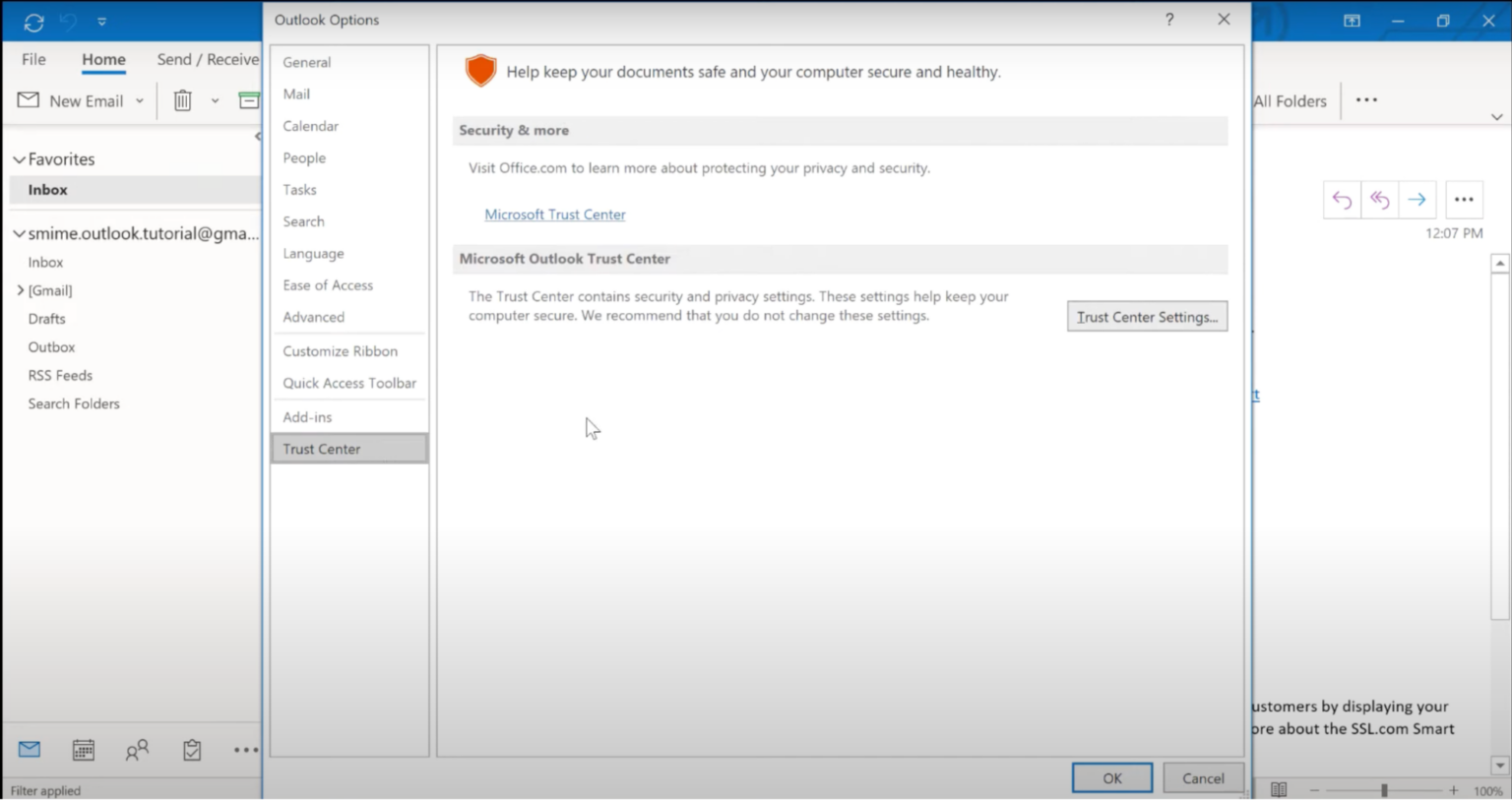Follow the Microsoft Trust Center link

(x=554, y=214)
